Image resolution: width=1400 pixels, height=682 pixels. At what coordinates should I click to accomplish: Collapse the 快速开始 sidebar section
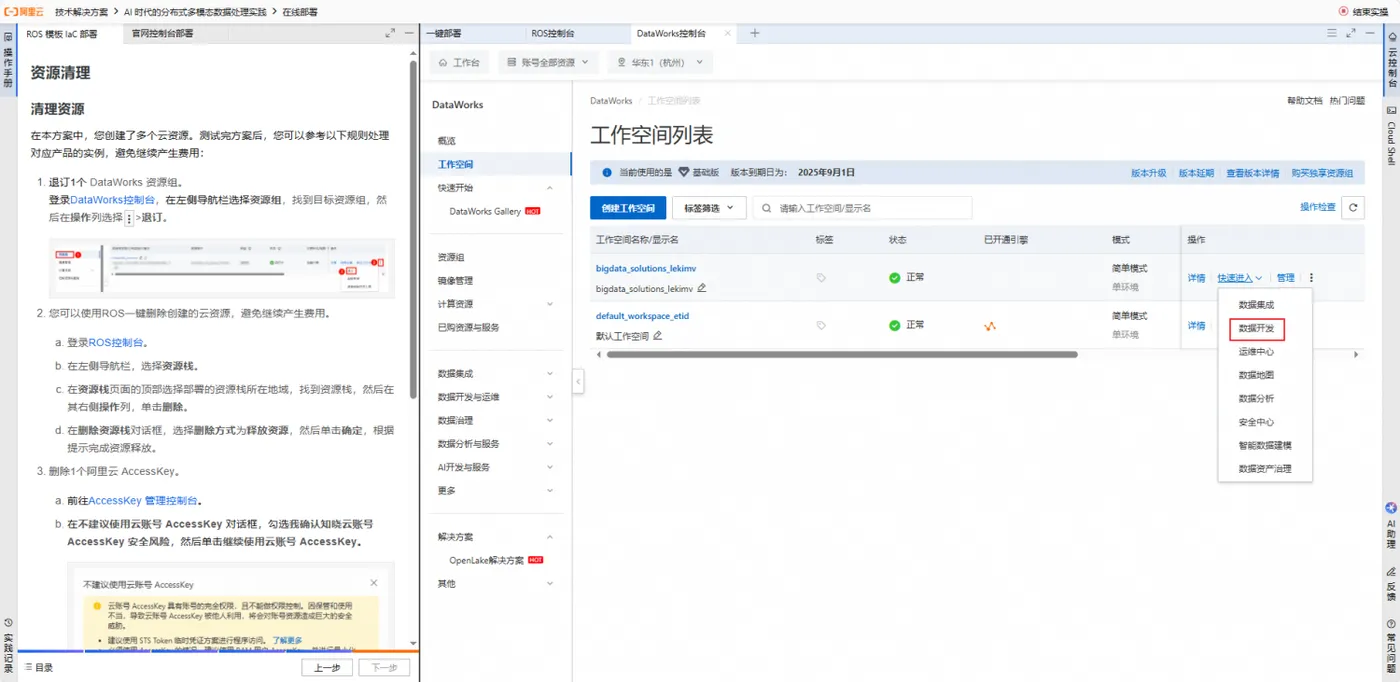coord(549,188)
